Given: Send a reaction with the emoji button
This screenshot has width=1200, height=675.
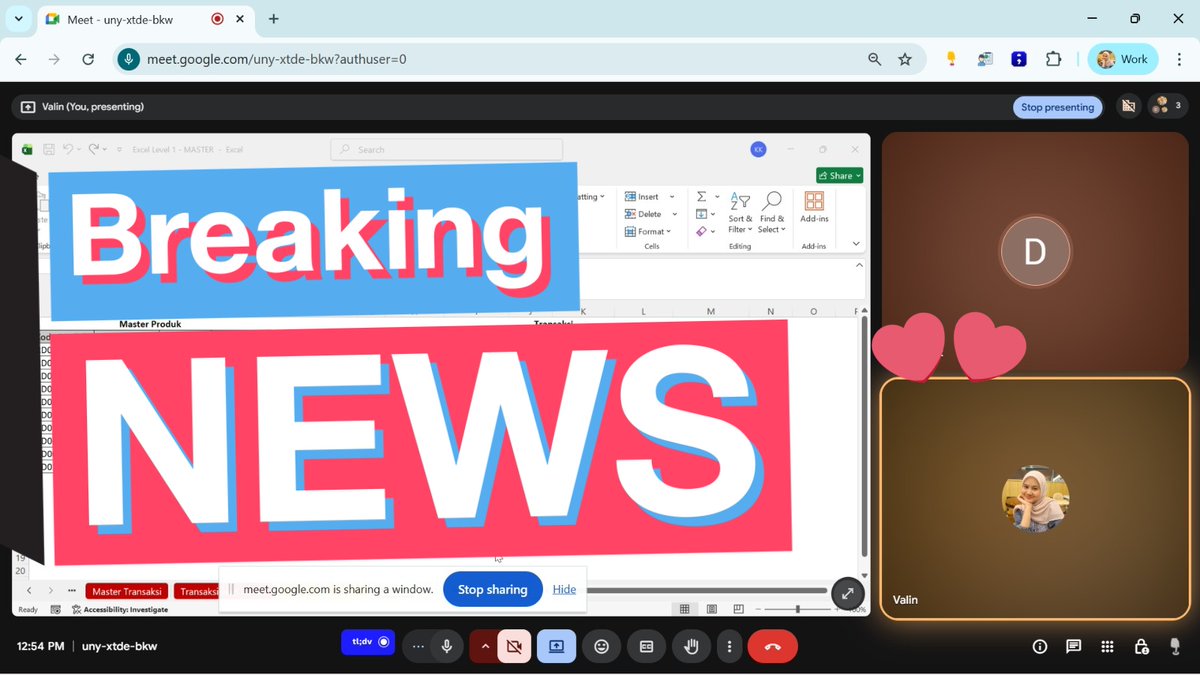Looking at the screenshot, I should pos(601,646).
